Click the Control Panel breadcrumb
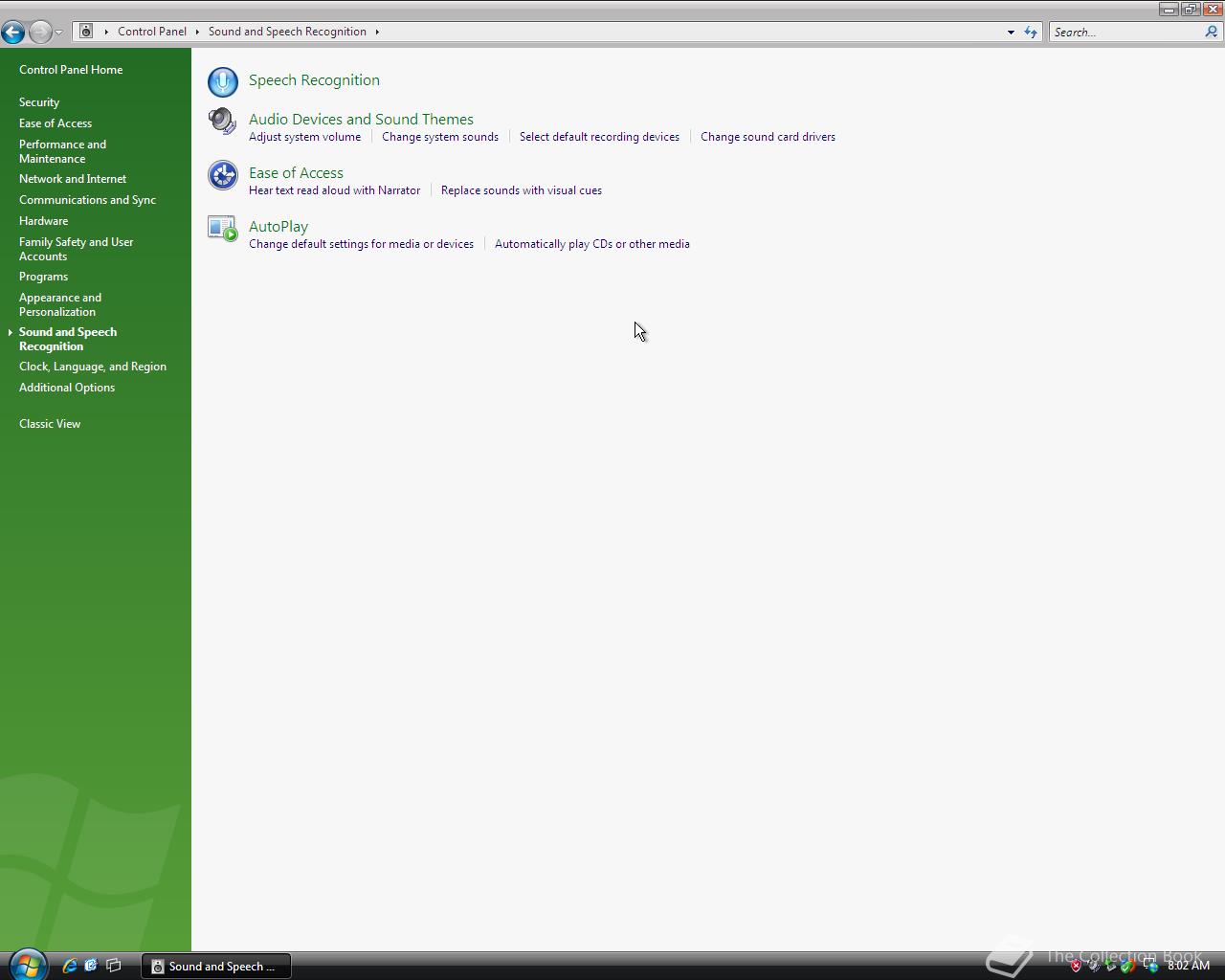Viewport: 1225px width, 980px height. tap(152, 32)
